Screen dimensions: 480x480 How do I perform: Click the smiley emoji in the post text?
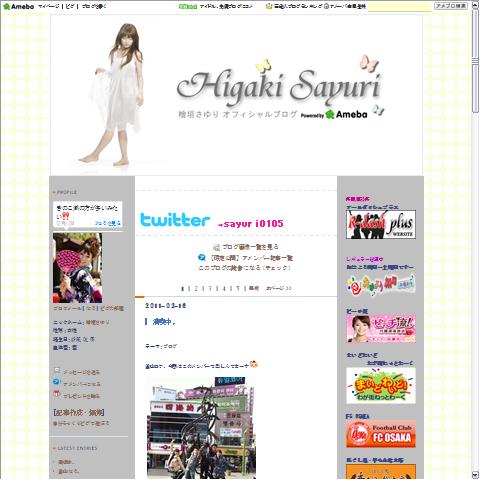click(x=254, y=364)
